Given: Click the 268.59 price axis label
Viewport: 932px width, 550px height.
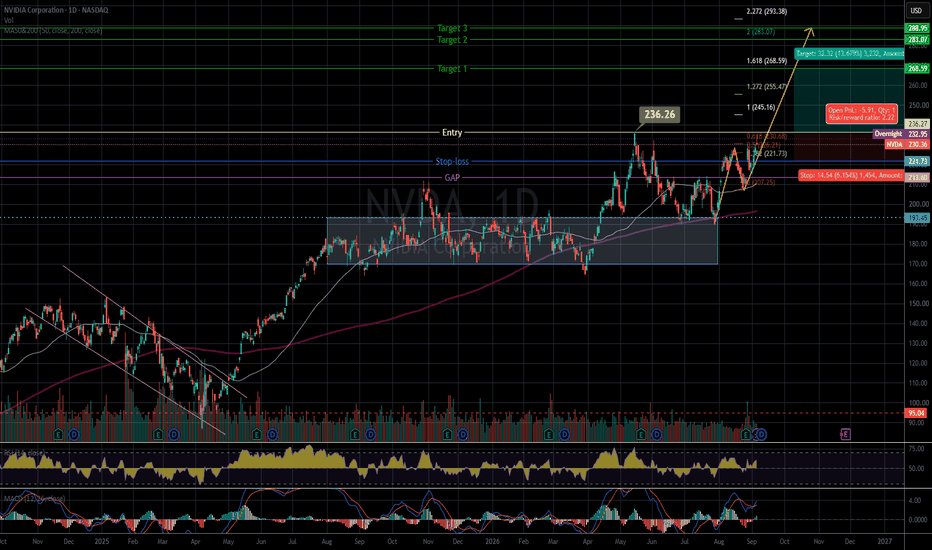Looking at the screenshot, I should pos(917,69).
